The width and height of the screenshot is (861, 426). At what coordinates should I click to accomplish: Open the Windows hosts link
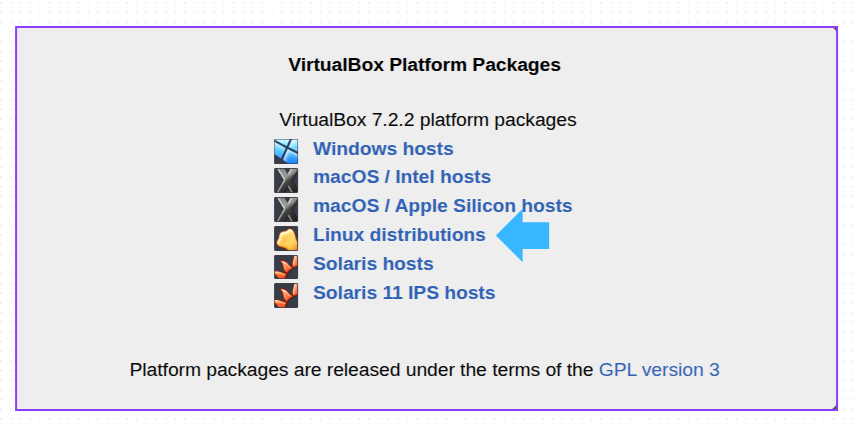pyautogui.click(x=383, y=149)
